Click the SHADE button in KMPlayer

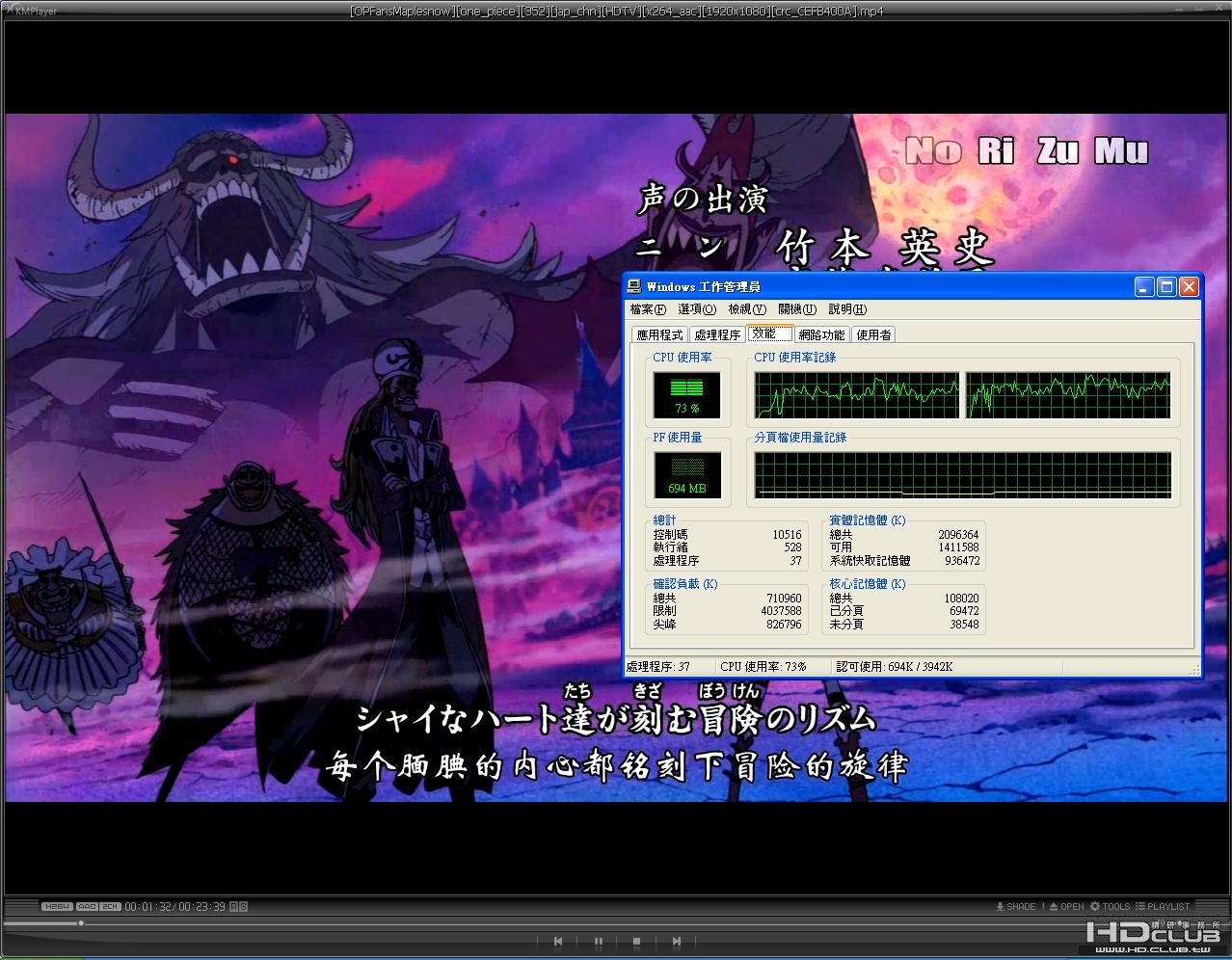(x=1016, y=906)
